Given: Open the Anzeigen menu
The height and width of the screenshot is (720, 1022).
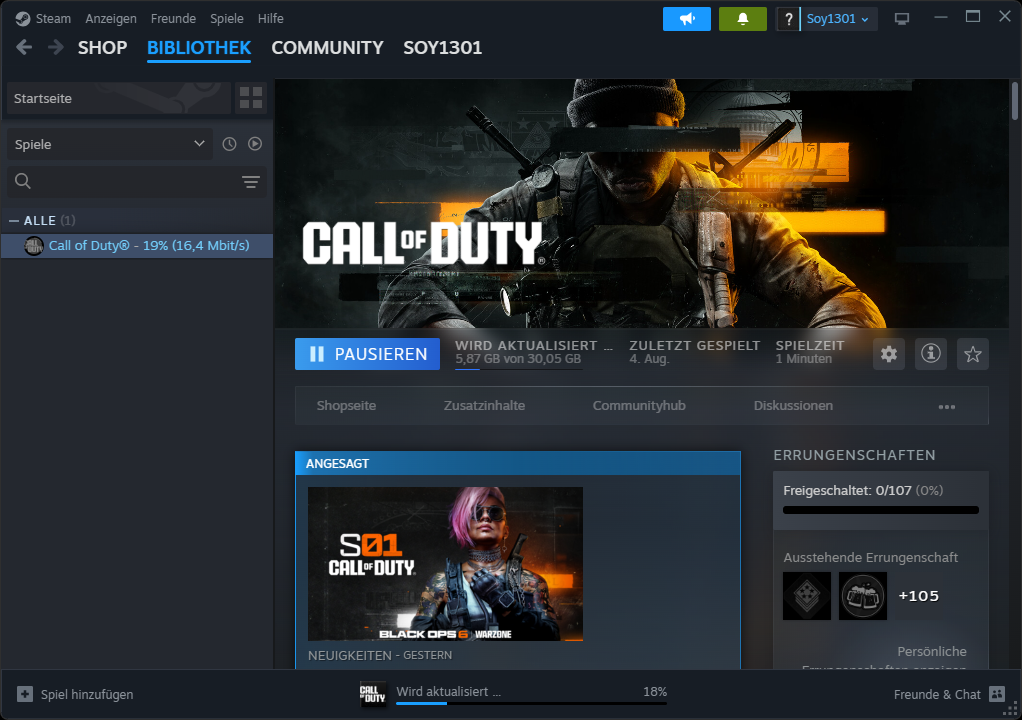Looking at the screenshot, I should (x=110, y=18).
